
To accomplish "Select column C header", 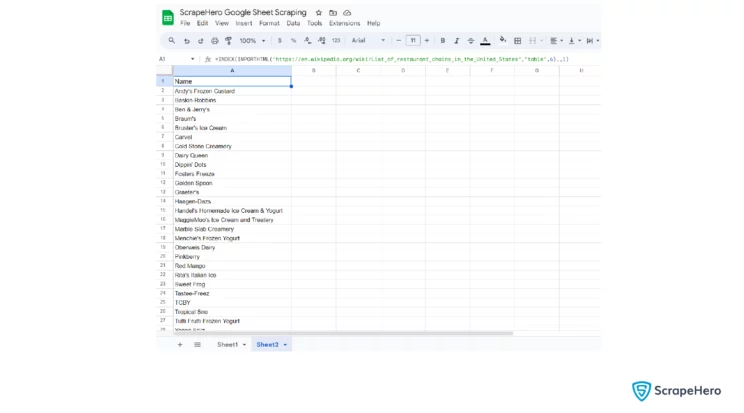I will tap(358, 70).
